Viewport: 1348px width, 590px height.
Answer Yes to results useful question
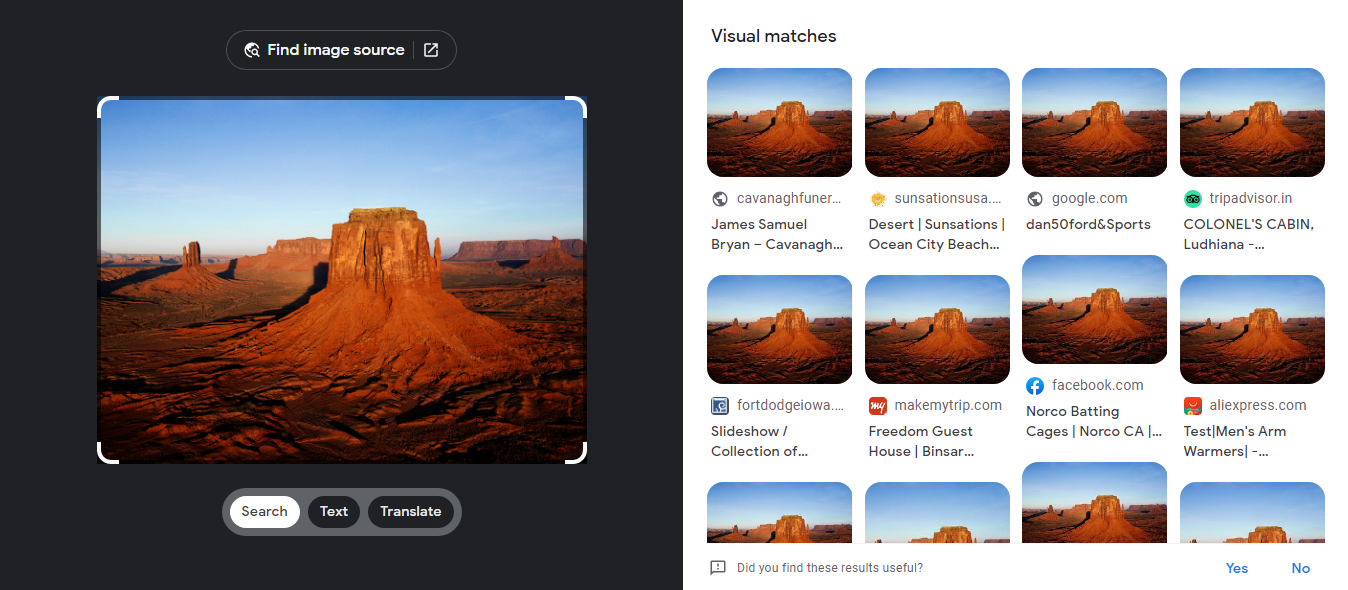pyautogui.click(x=1237, y=568)
